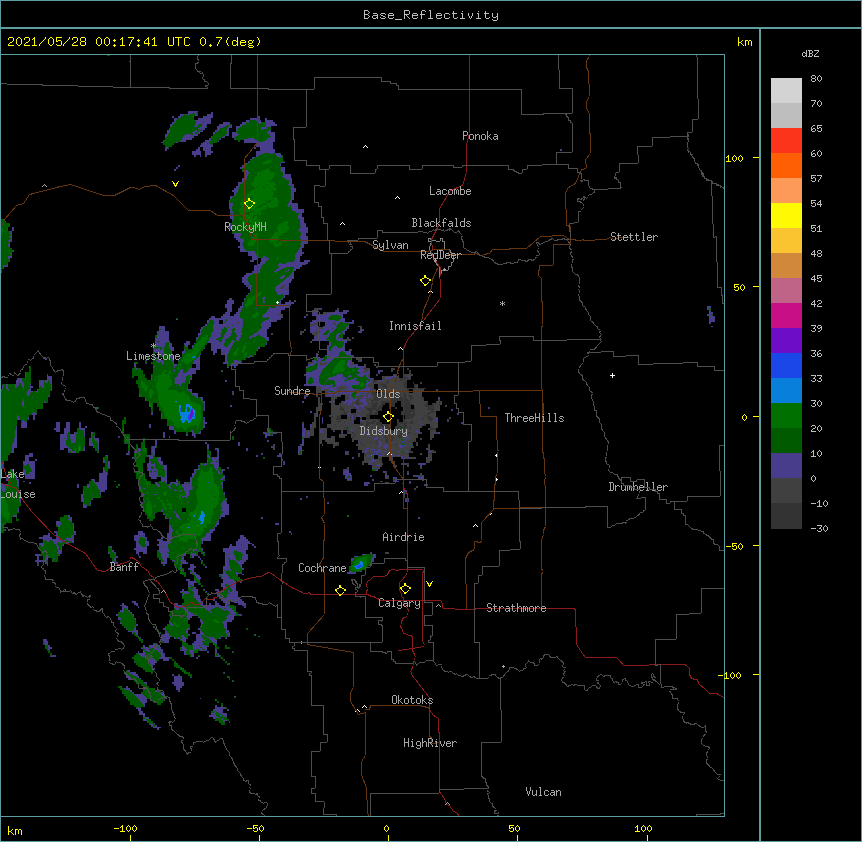Click the Vulcan city label
This screenshot has height=842, width=862.
click(x=543, y=792)
